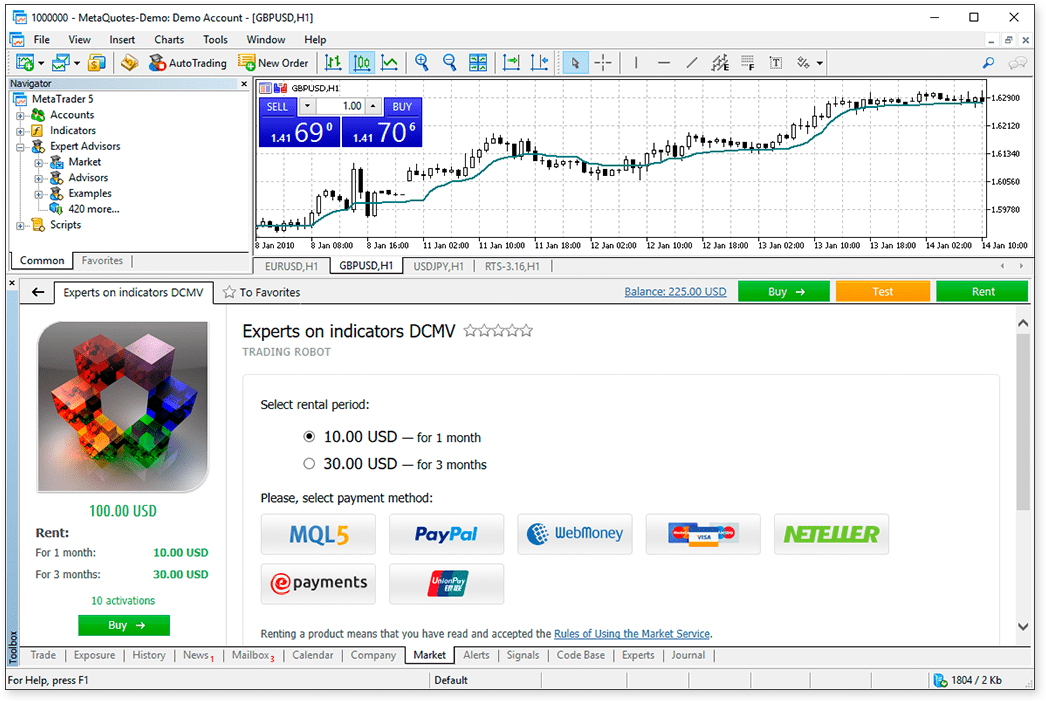1046x702 pixels.
Task: Select 10.00 USD for 1 month rental
Action: (309, 436)
